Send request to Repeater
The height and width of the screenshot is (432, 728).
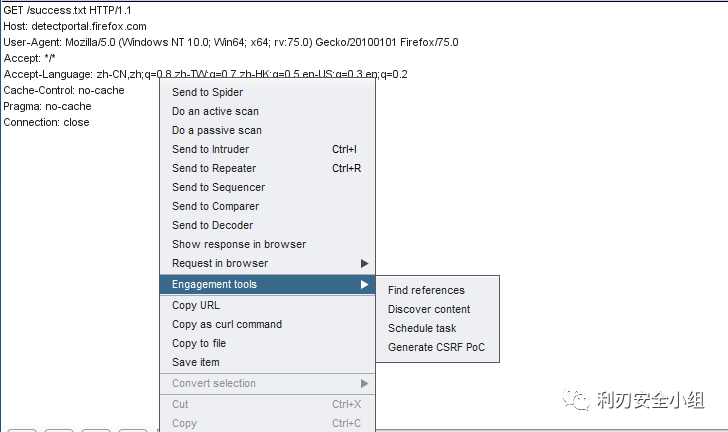(x=213, y=168)
